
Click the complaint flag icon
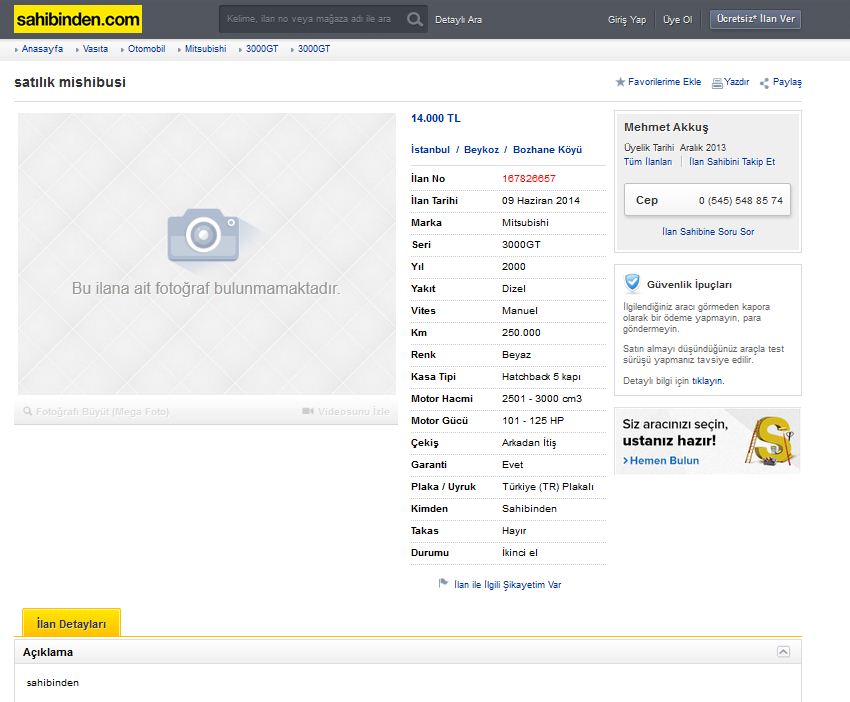tap(443, 583)
